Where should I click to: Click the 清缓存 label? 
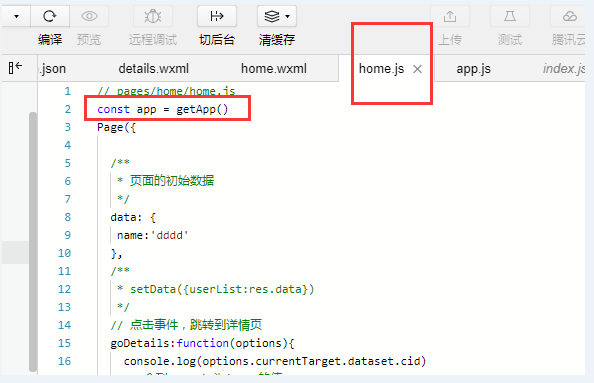click(277, 39)
